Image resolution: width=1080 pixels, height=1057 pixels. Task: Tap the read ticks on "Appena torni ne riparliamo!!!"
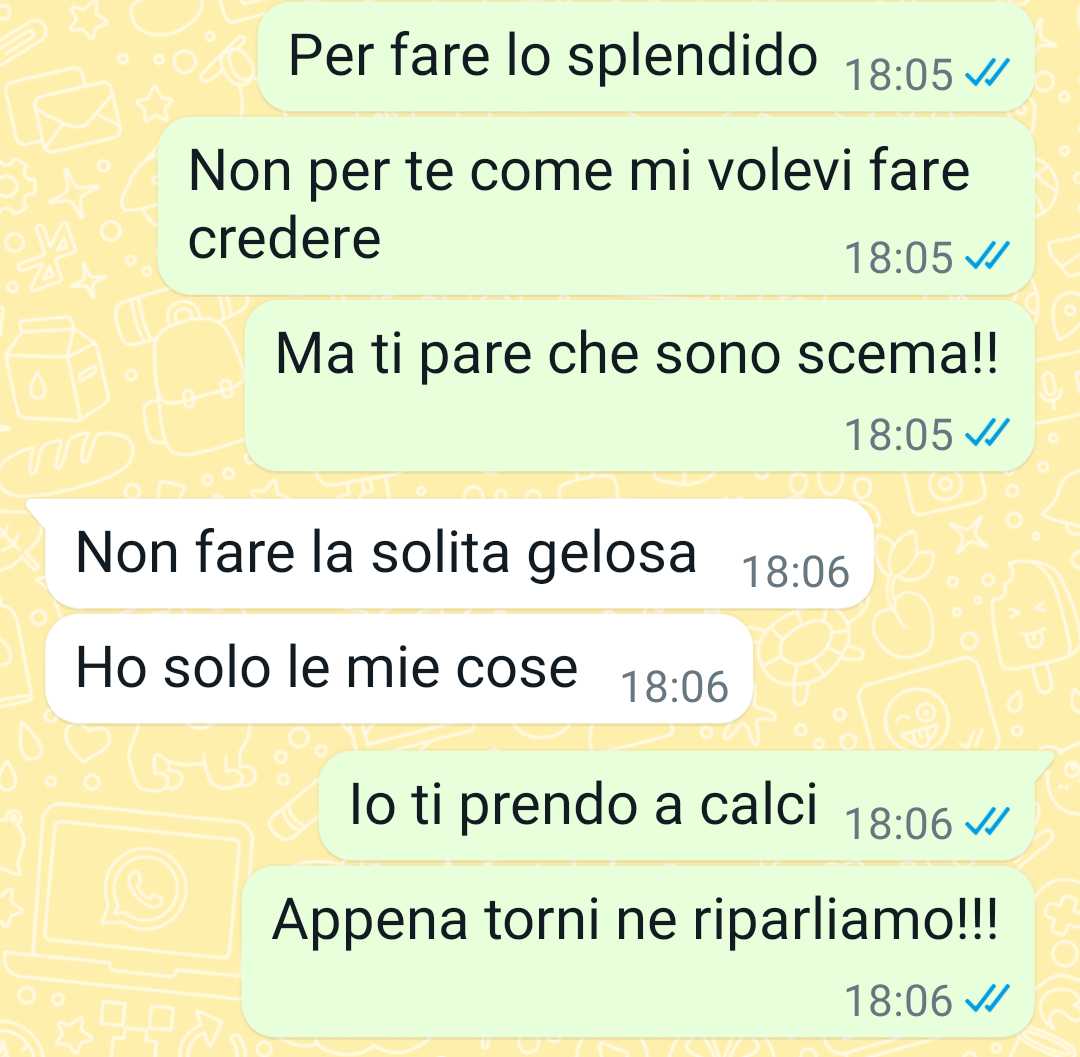(987, 999)
